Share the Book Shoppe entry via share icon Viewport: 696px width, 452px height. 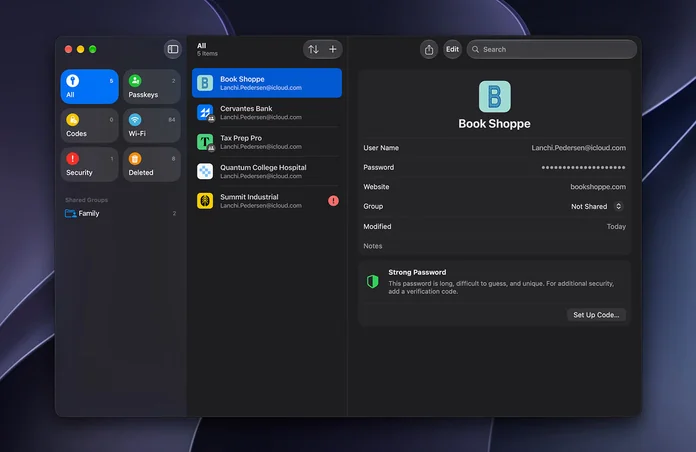(429, 49)
